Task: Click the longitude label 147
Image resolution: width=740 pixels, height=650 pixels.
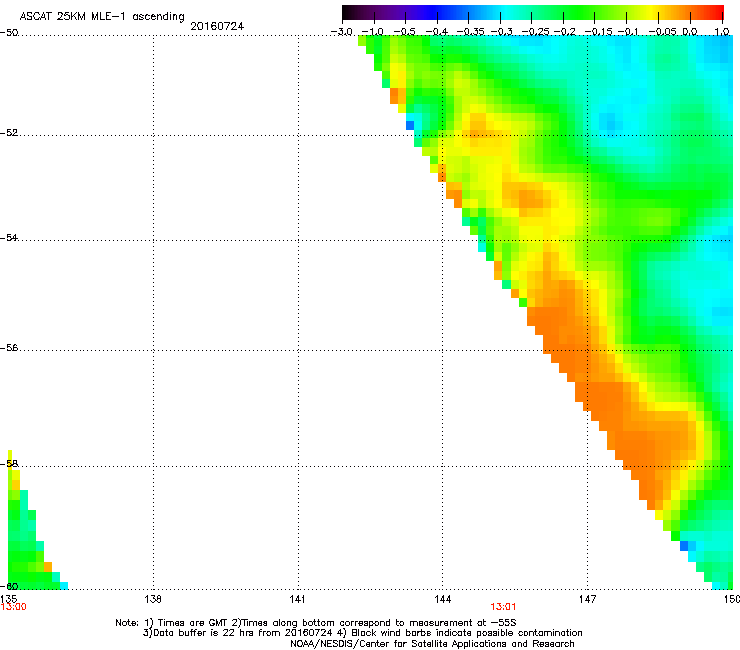Action: tap(587, 599)
